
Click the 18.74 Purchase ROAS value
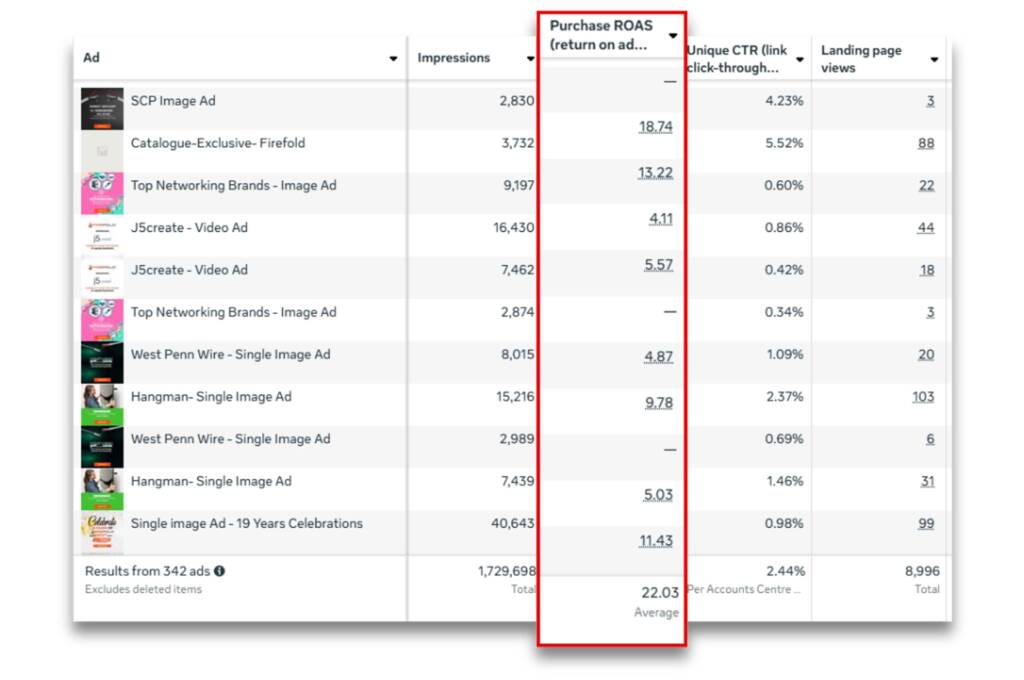click(x=655, y=127)
